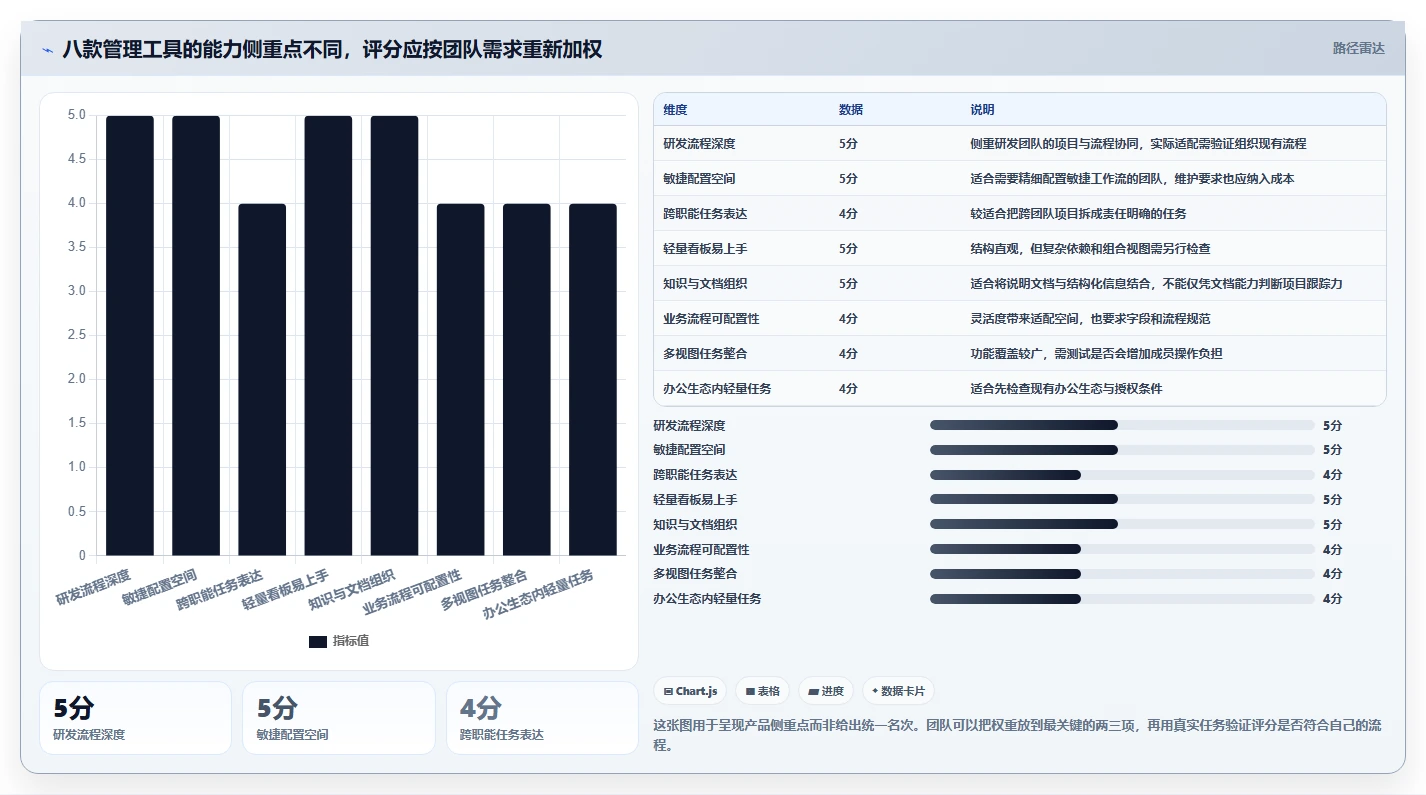Click the description starting 结构直观
The height and width of the screenshot is (795, 1426).
point(1090,249)
